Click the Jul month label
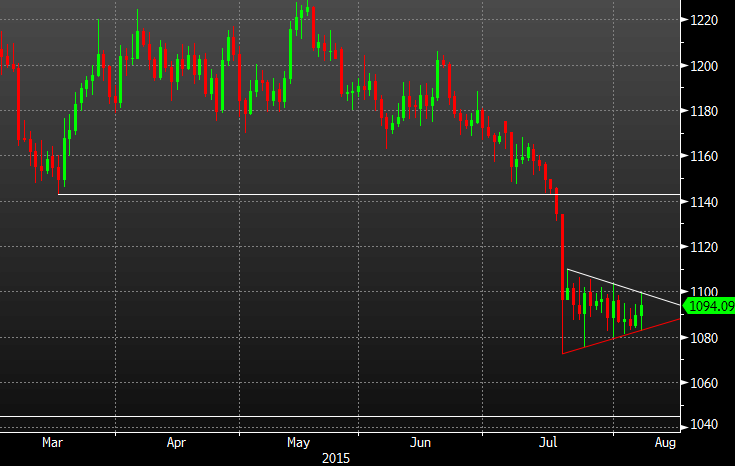Image resolution: width=735 pixels, height=466 pixels. [x=548, y=442]
